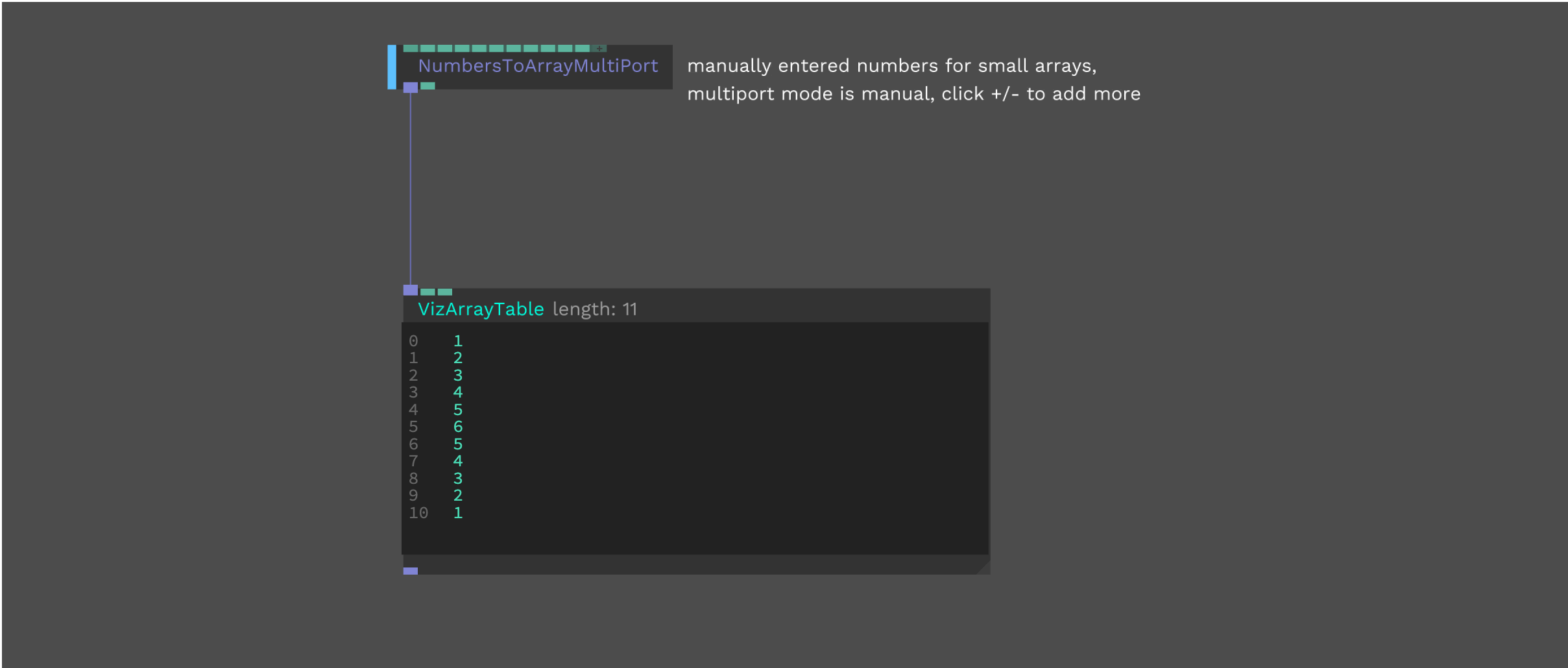The image size is (1568, 668).
Task: Click the green number output port of NumbersToArrayMultiPort
Action: (428, 86)
